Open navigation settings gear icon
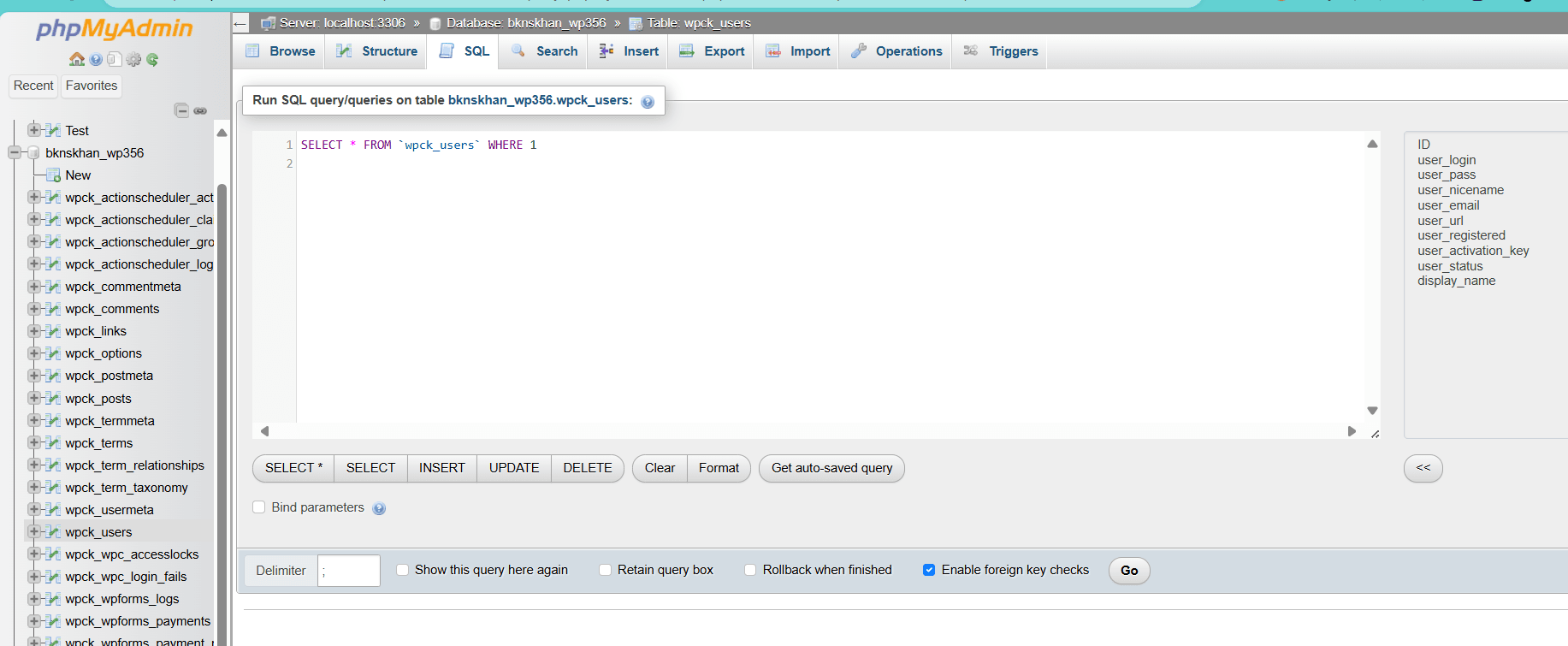This screenshot has width=1568, height=646. pos(133,59)
